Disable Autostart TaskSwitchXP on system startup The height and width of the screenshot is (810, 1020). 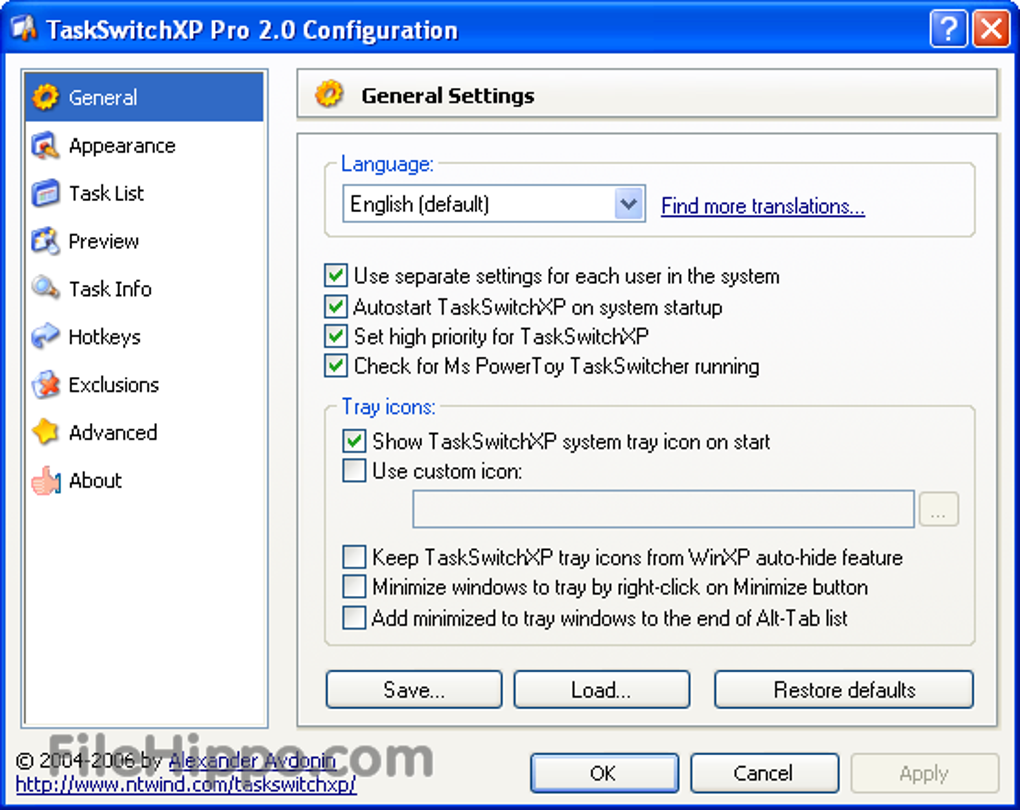point(336,306)
